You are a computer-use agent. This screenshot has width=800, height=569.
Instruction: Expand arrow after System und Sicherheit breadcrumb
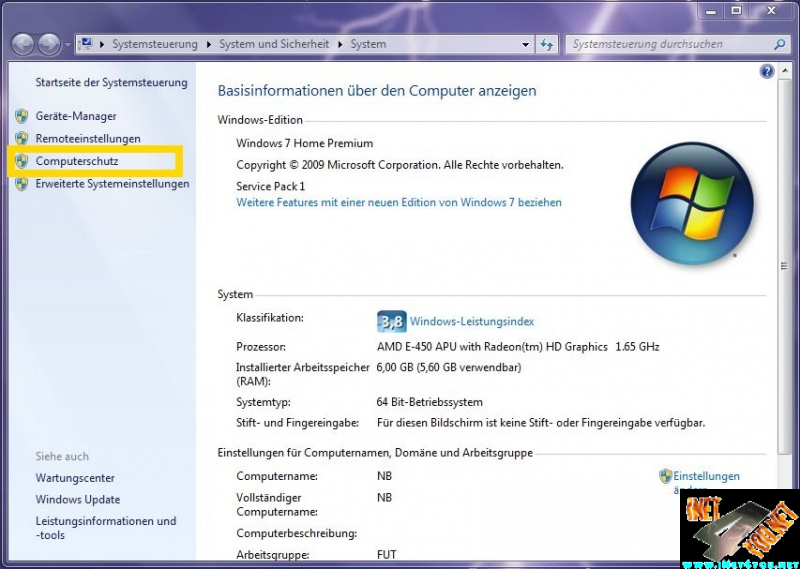click(340, 45)
